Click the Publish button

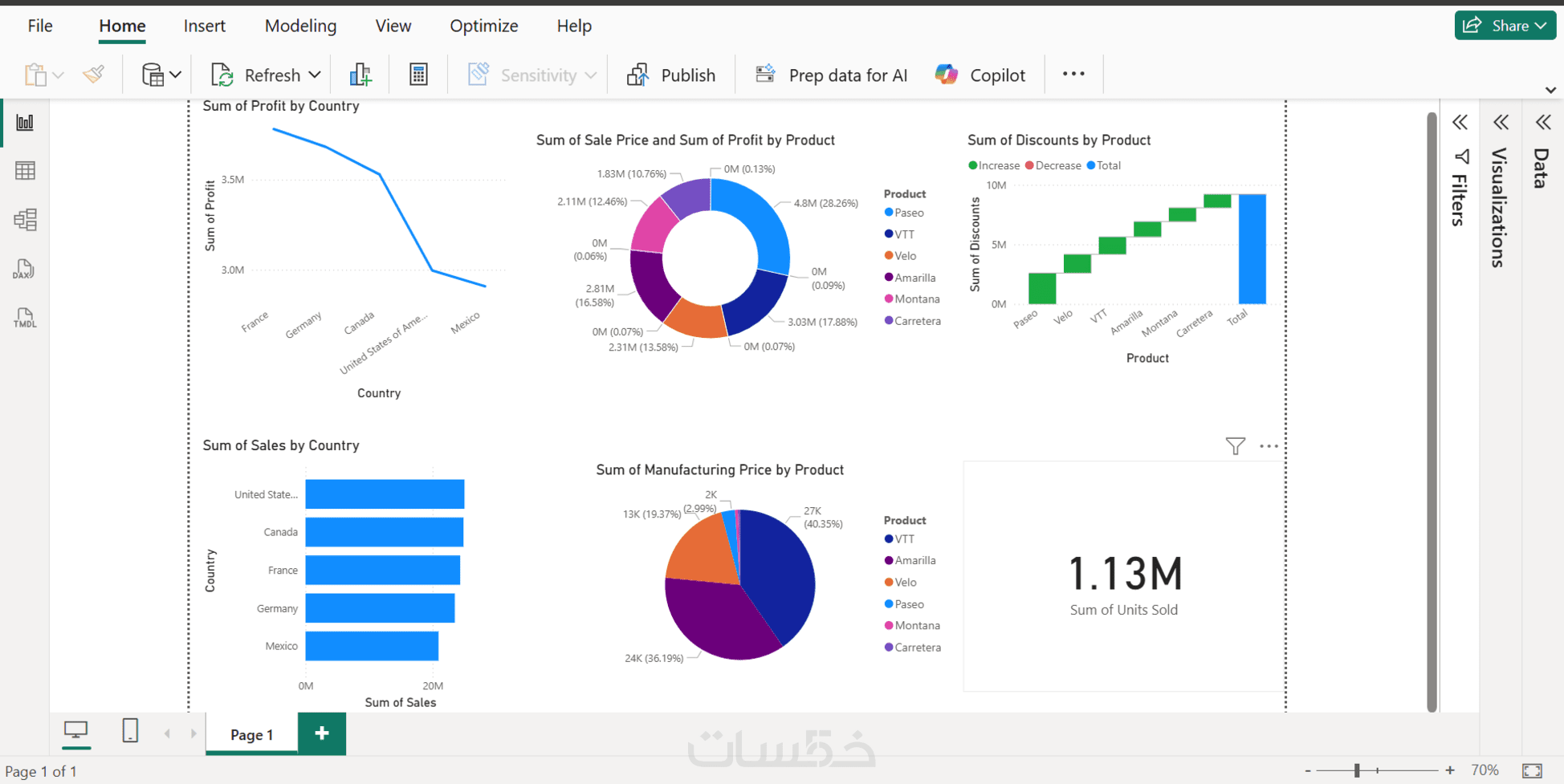click(x=671, y=75)
